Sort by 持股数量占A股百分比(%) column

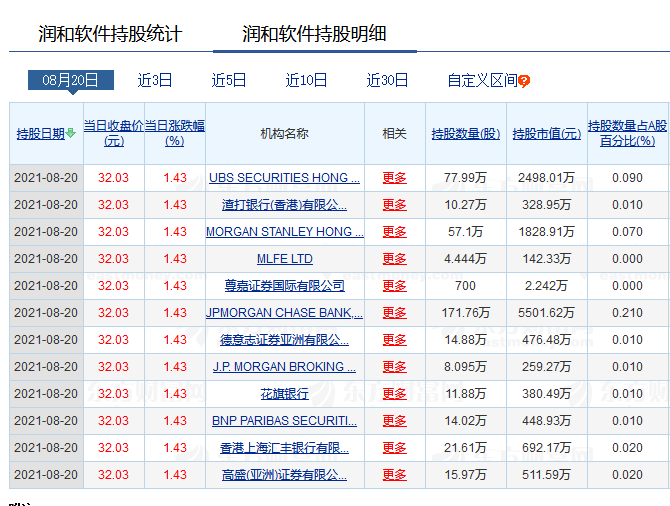click(627, 133)
